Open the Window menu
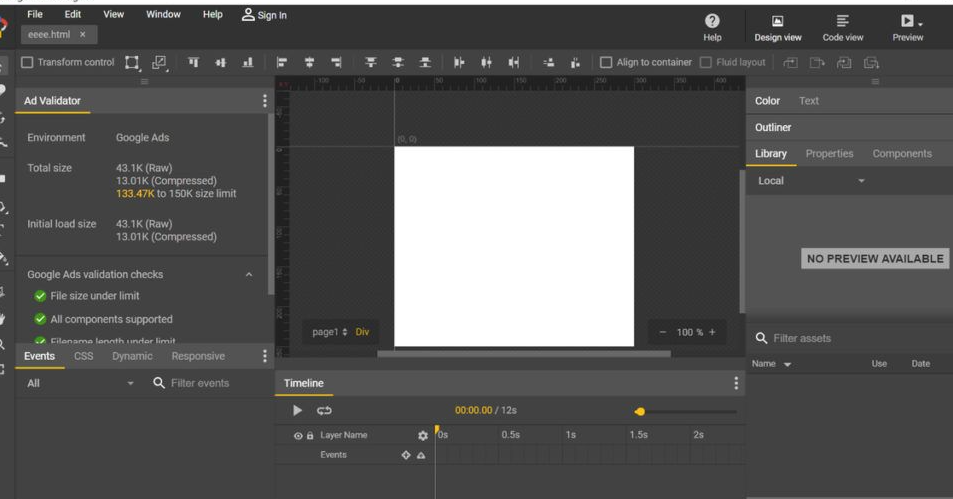Viewport: 953px width, 499px height. [x=163, y=15]
